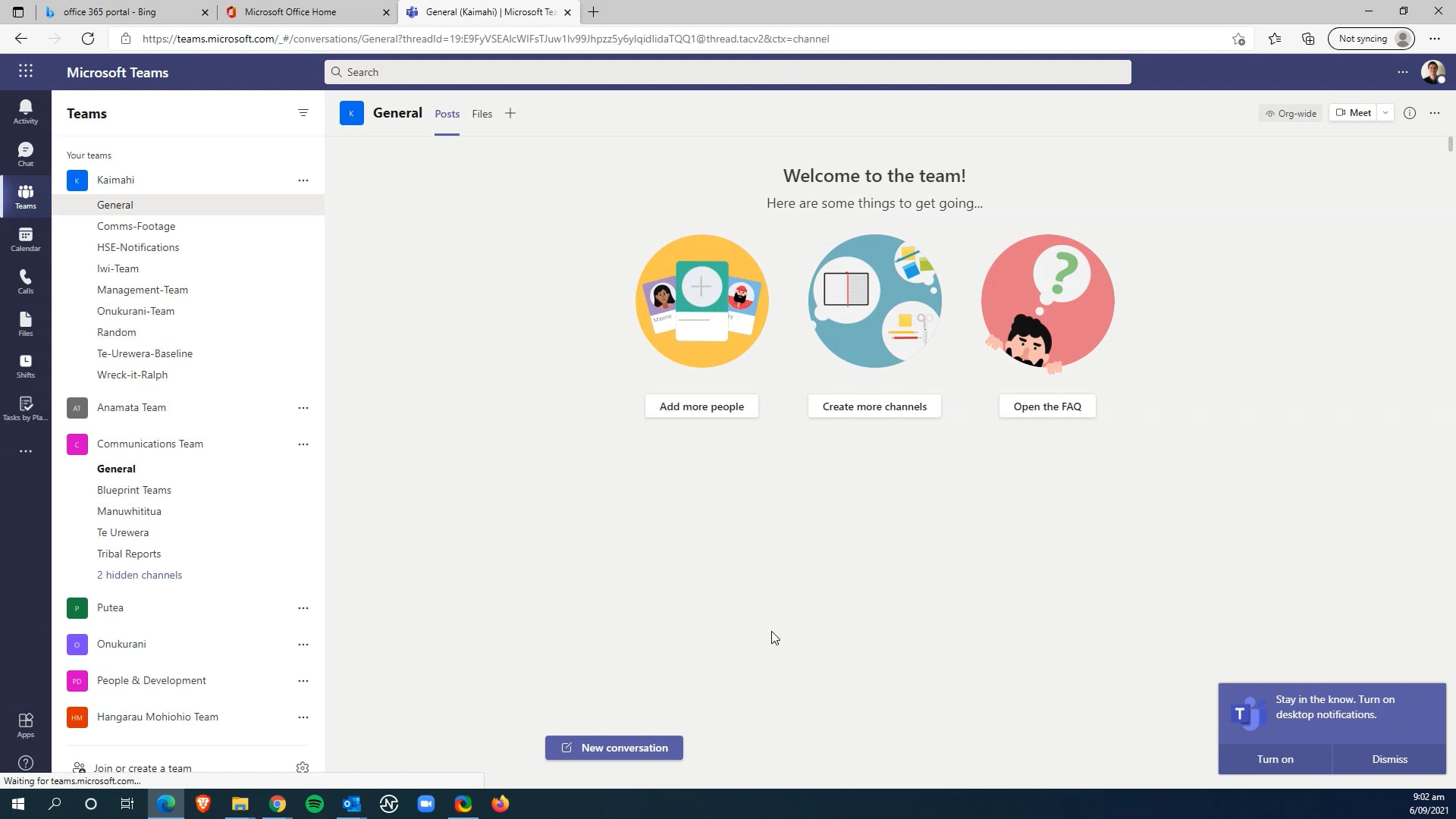Open Tasks by Planner icon
The height and width of the screenshot is (819, 1456).
[25, 408]
